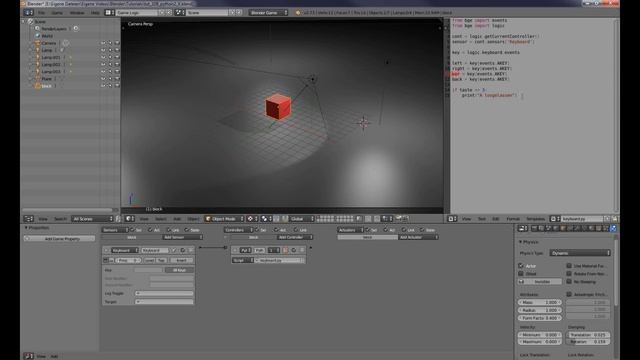Open the Format menu in text editor
This screenshot has width=640, height=360.
513,219
